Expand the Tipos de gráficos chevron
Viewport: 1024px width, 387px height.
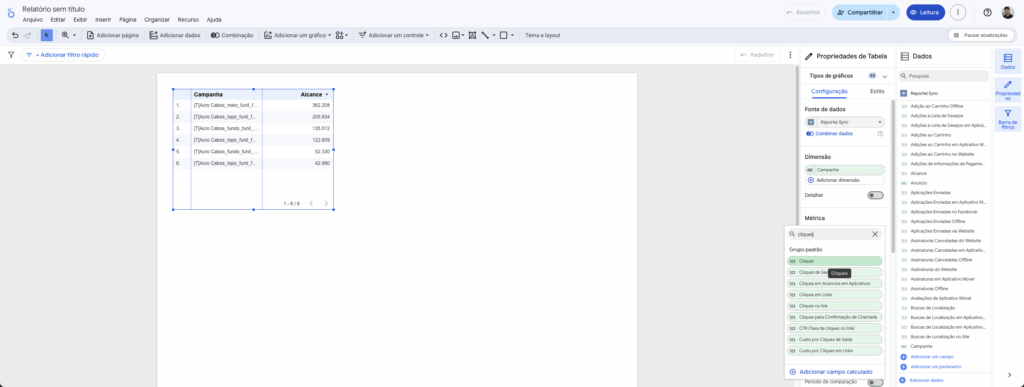(x=885, y=76)
